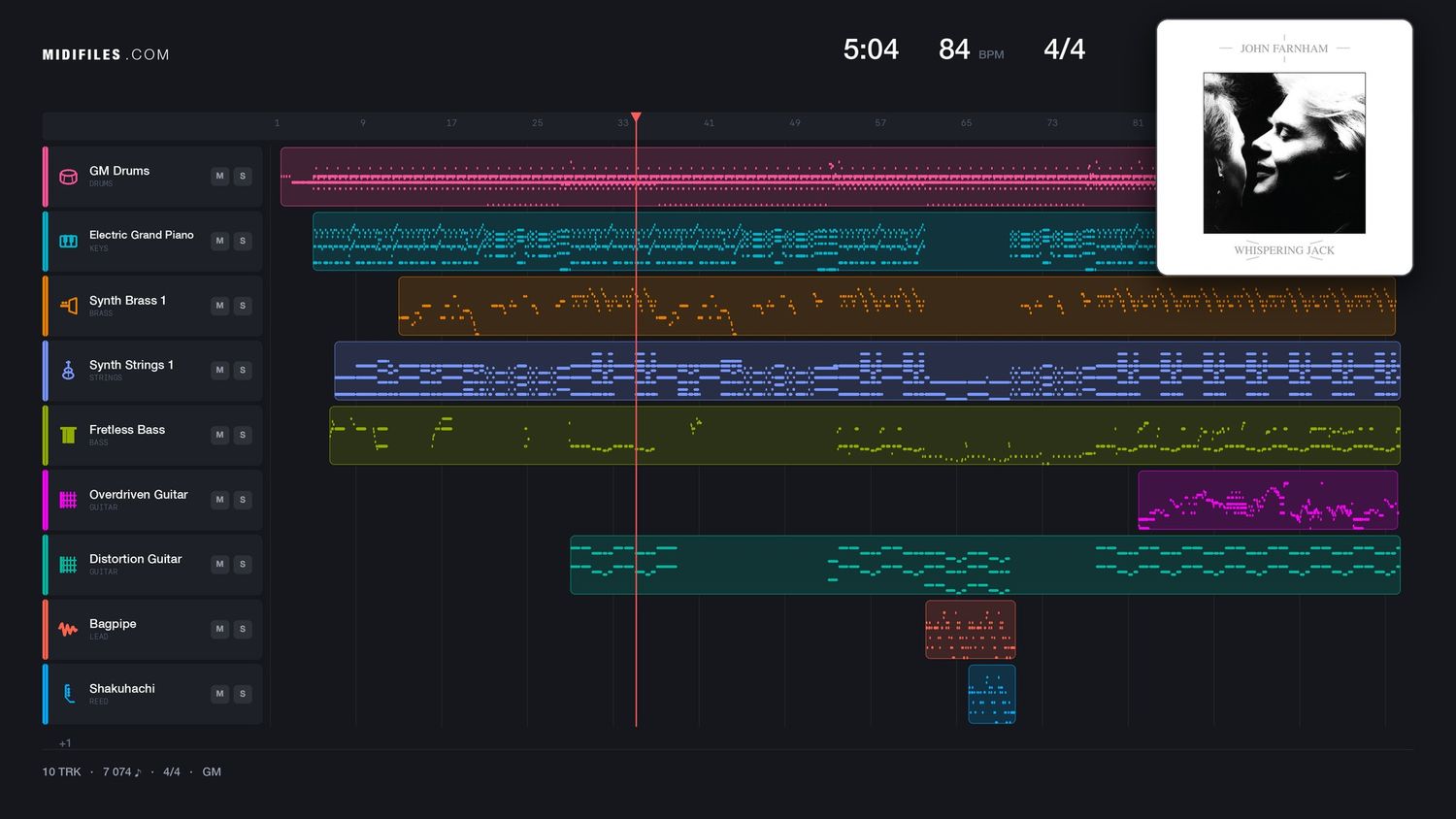Jump to bar 9 on the ruler
The height and width of the screenshot is (819, 1456).
point(363,123)
